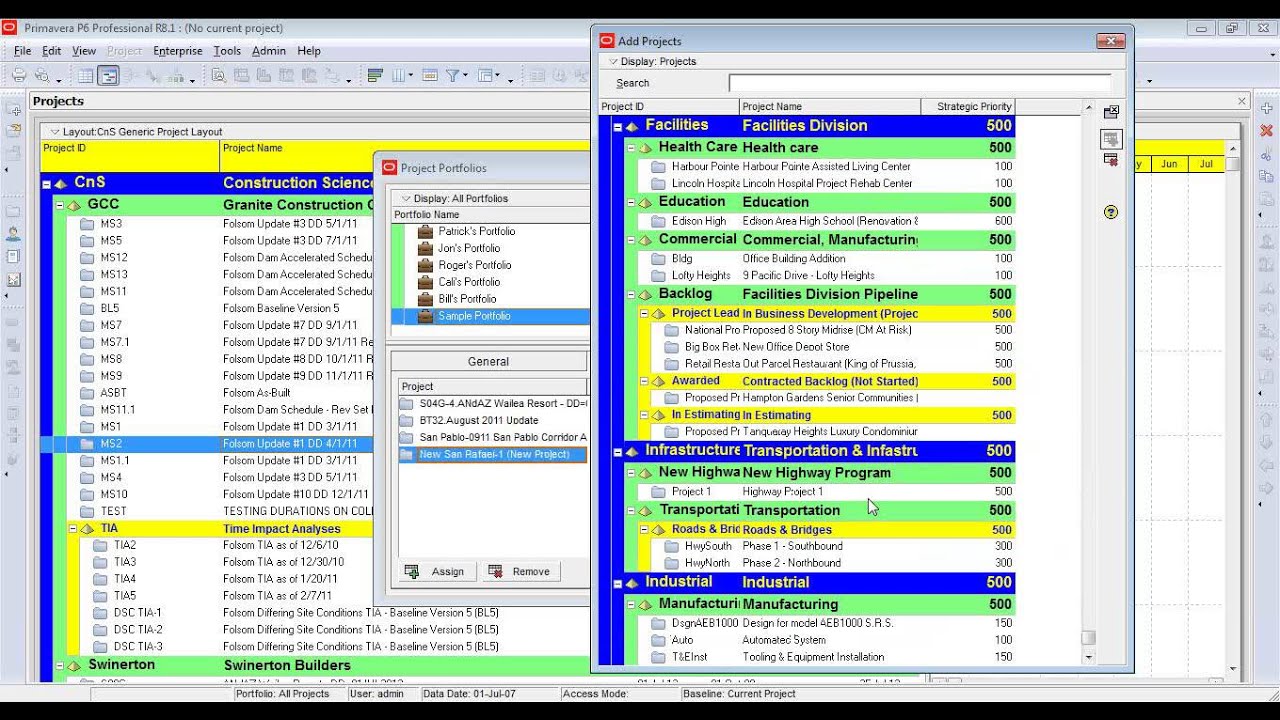Select the General tab in Project Portfolios

488,362
